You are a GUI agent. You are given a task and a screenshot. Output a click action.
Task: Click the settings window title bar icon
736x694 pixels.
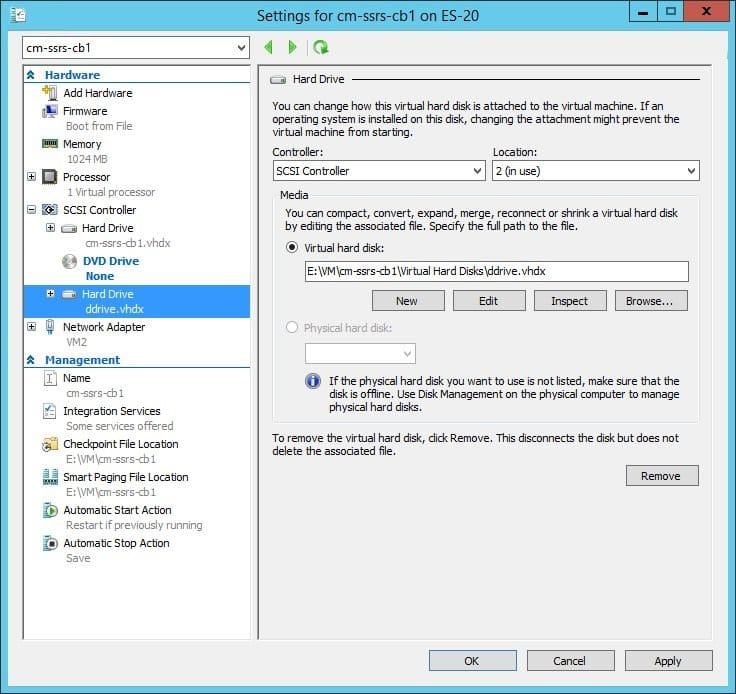[x=18, y=15]
